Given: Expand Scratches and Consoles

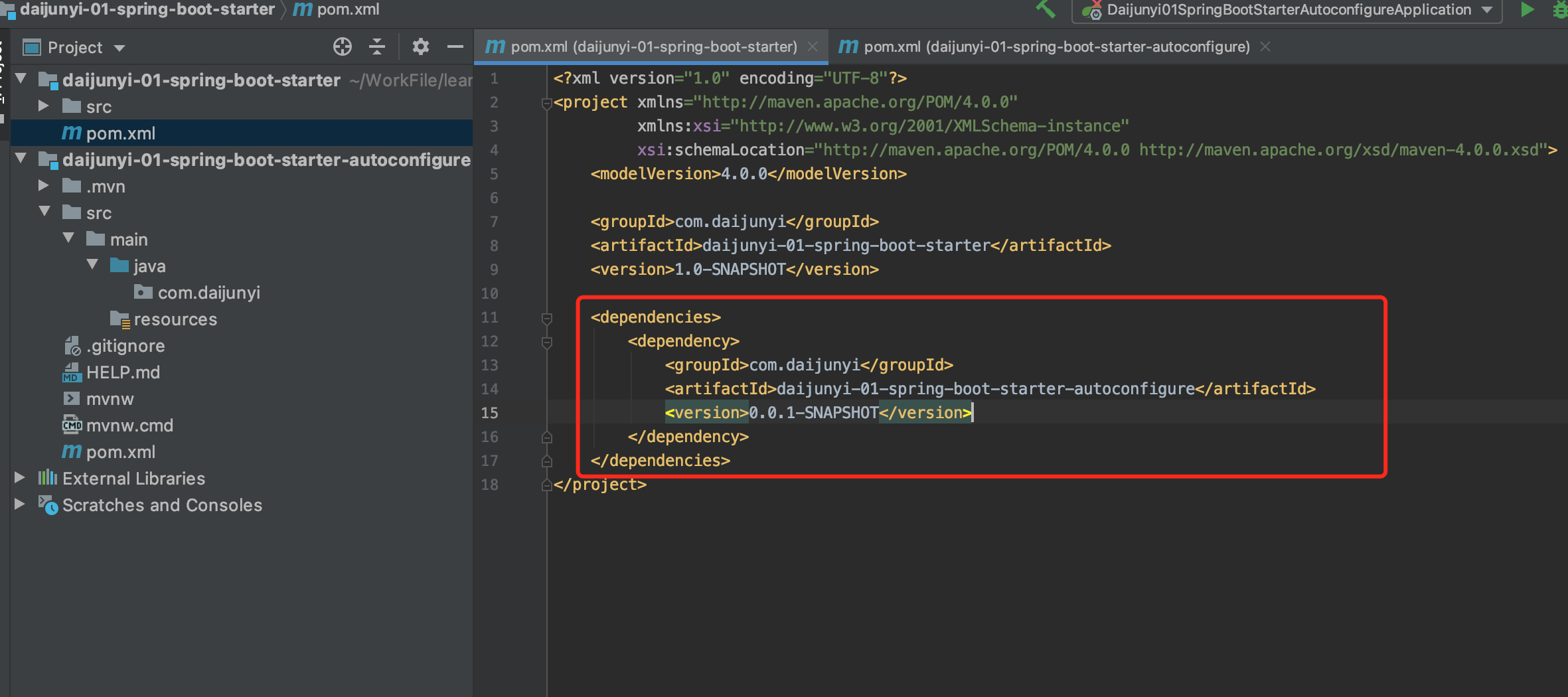Looking at the screenshot, I should click(x=19, y=504).
